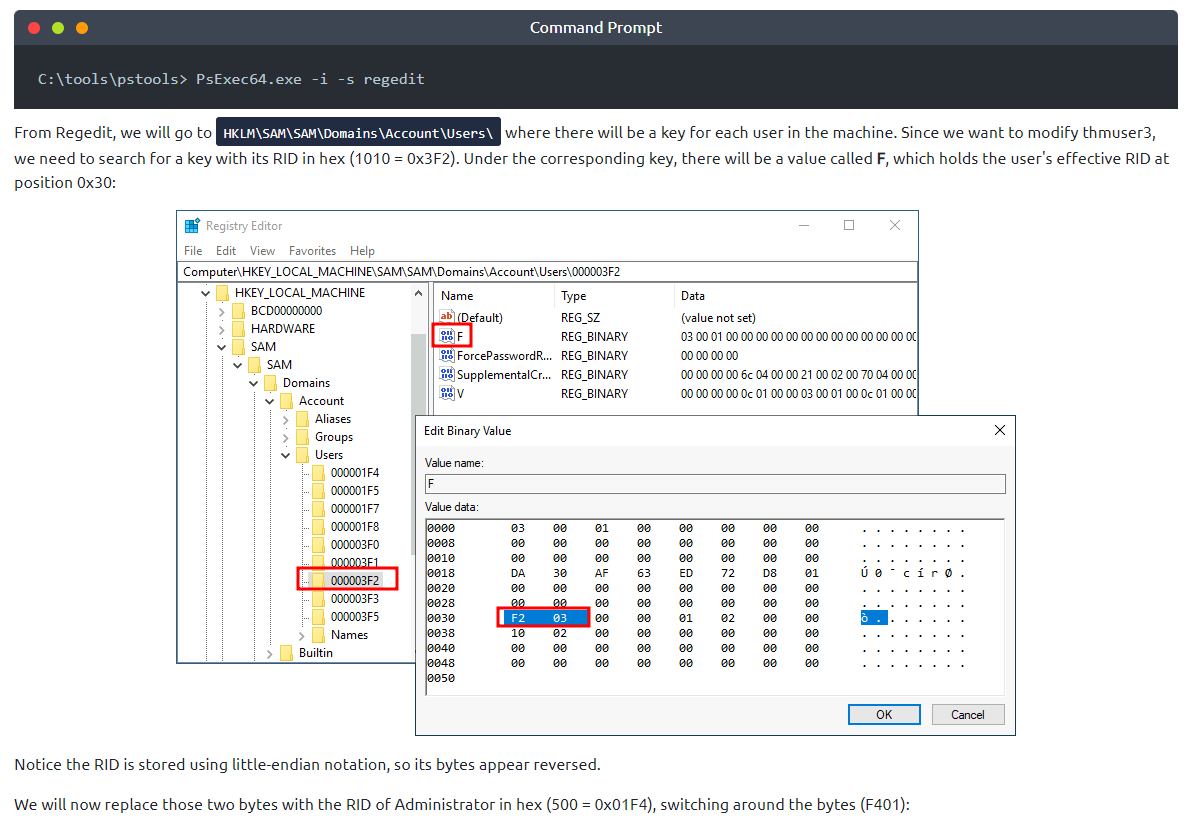Open the Favorites menu
The width and height of the screenshot is (1193, 824).
[312, 251]
